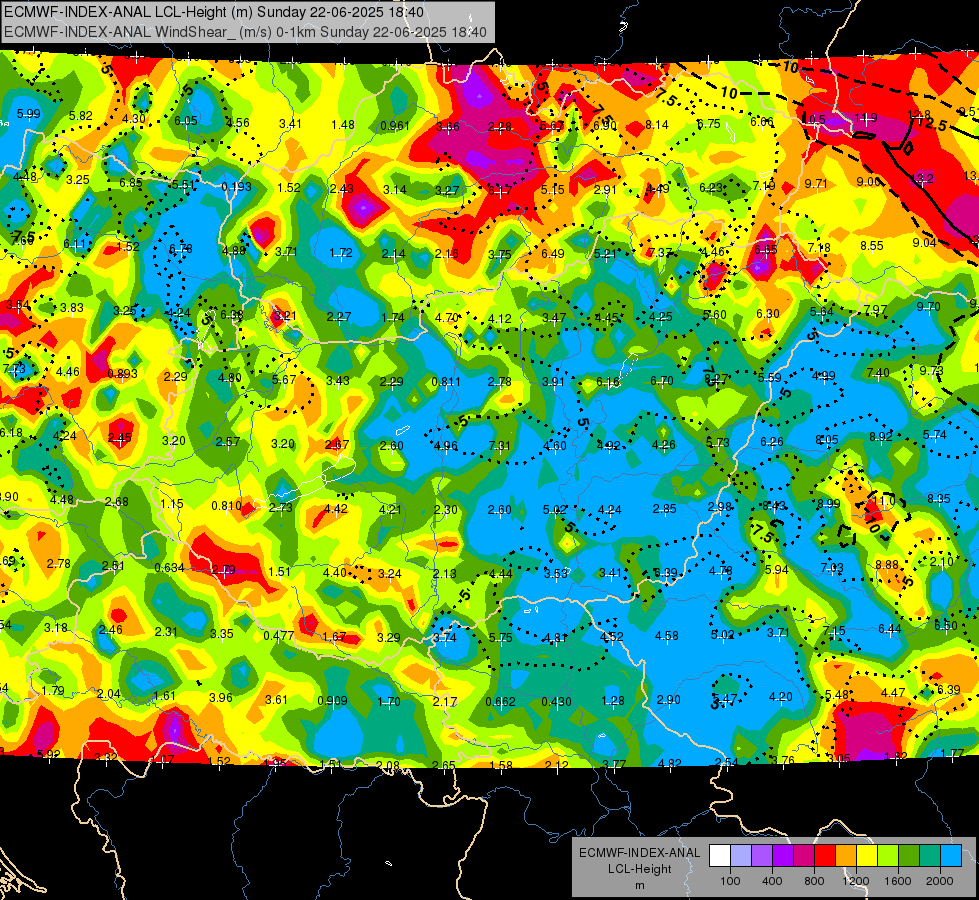
Task: Click the wind shear value 6.44
Action: tap(890, 628)
